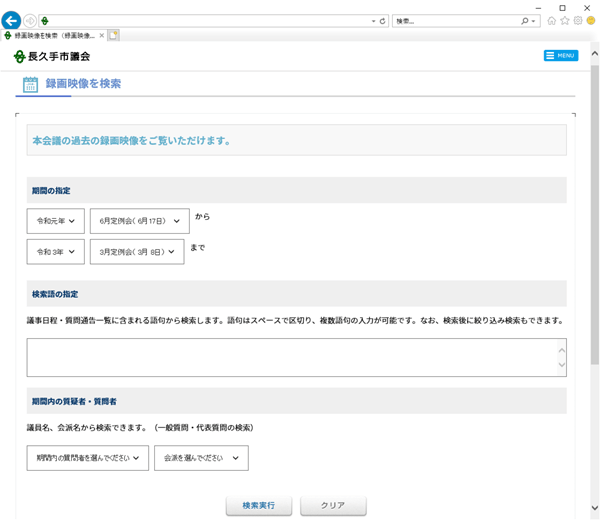Click the 長久手市議会 logo

53,56
